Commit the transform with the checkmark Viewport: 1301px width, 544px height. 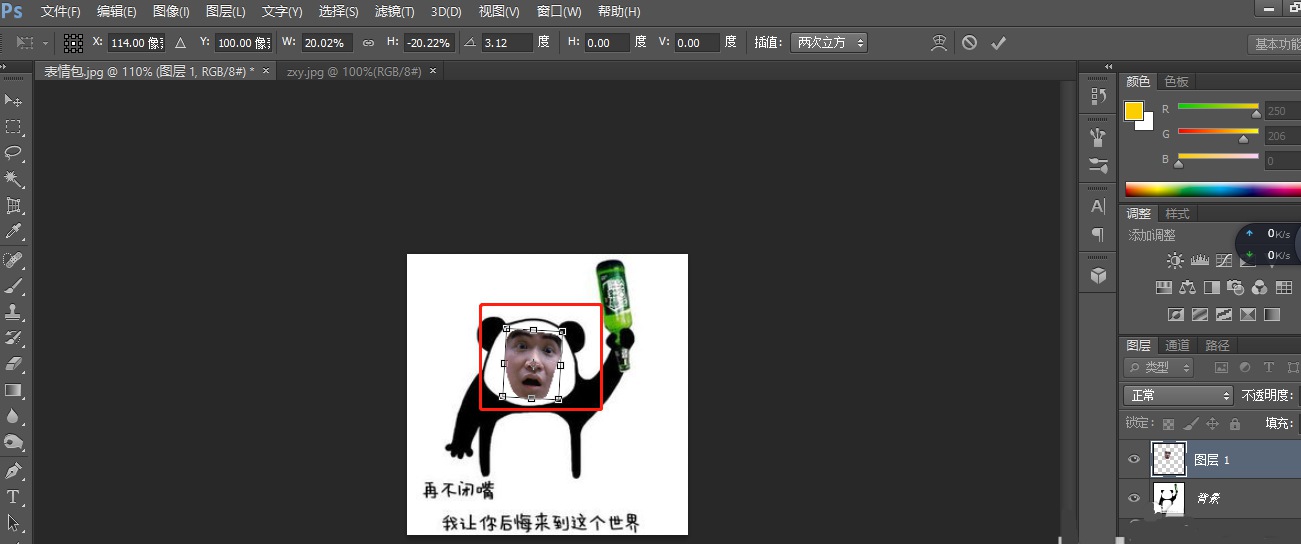coord(997,43)
